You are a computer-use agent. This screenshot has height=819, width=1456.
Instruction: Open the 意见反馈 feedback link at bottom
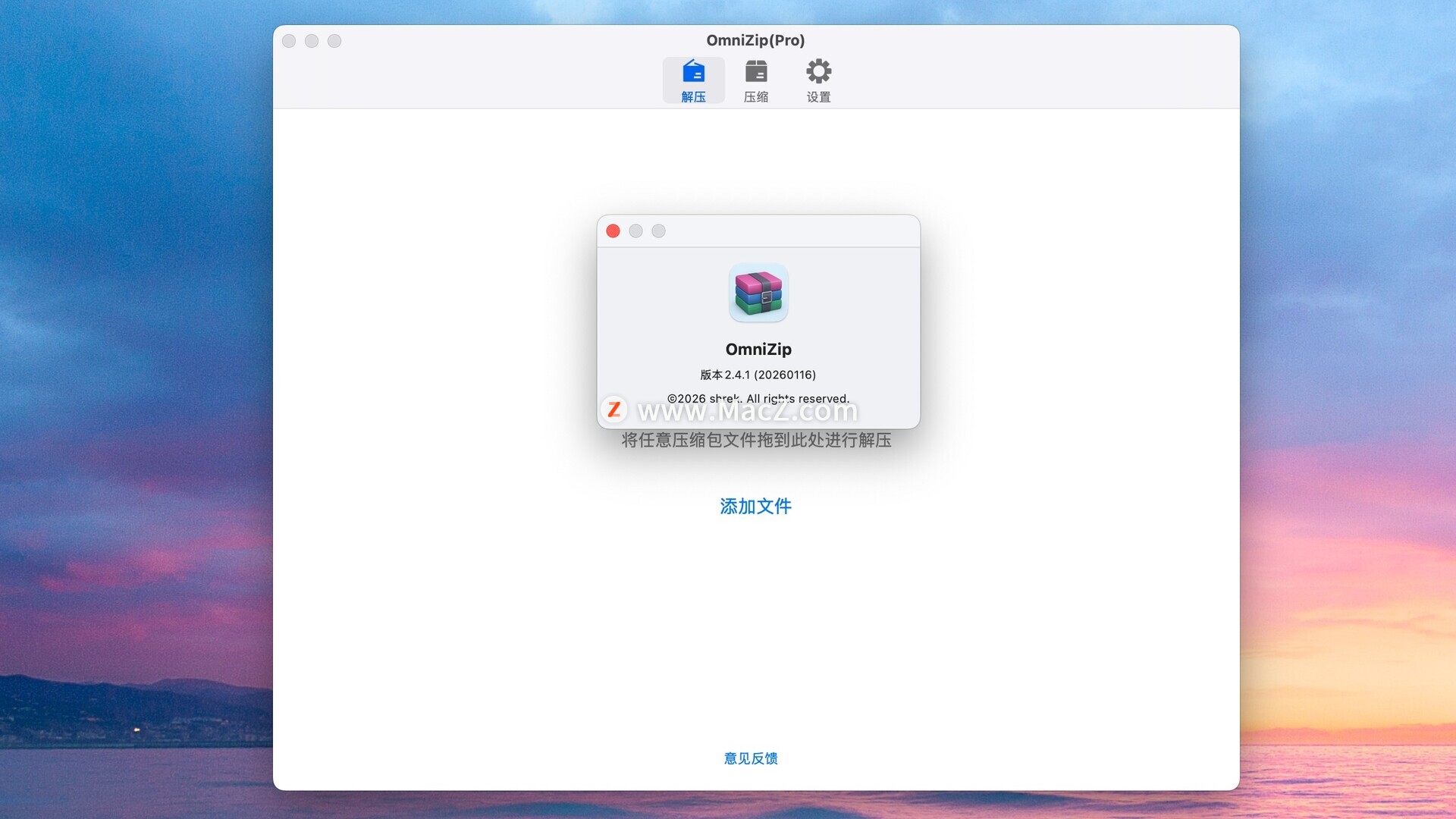751,758
